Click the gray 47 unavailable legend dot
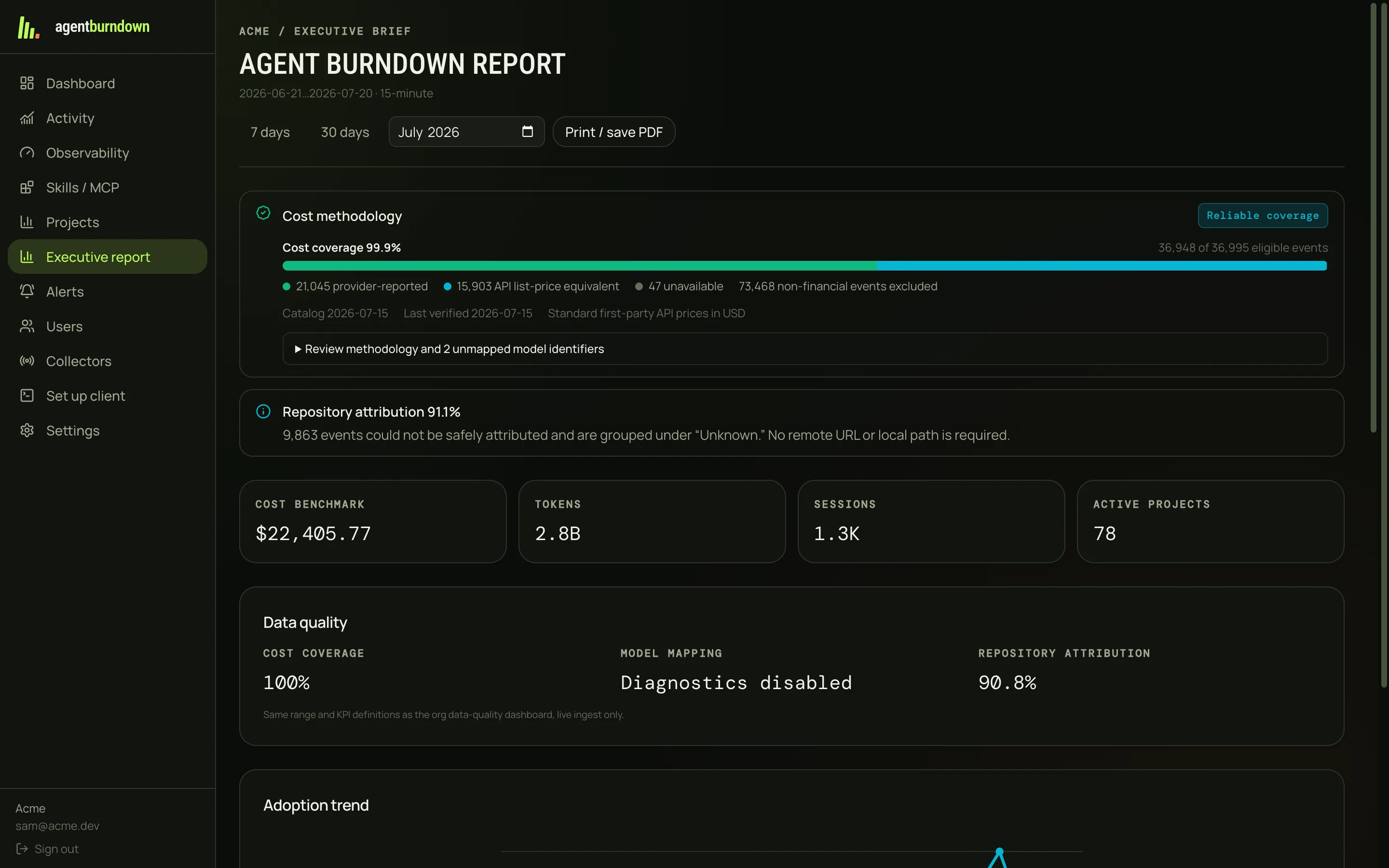This screenshot has width=1389, height=868. (639, 286)
